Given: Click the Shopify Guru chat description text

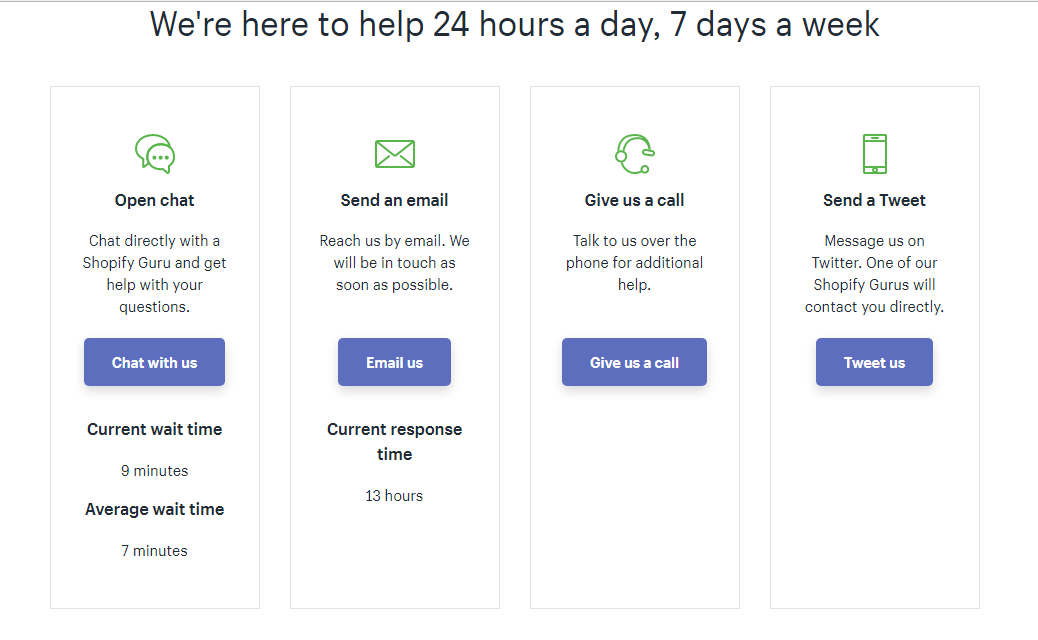Looking at the screenshot, I should (155, 274).
